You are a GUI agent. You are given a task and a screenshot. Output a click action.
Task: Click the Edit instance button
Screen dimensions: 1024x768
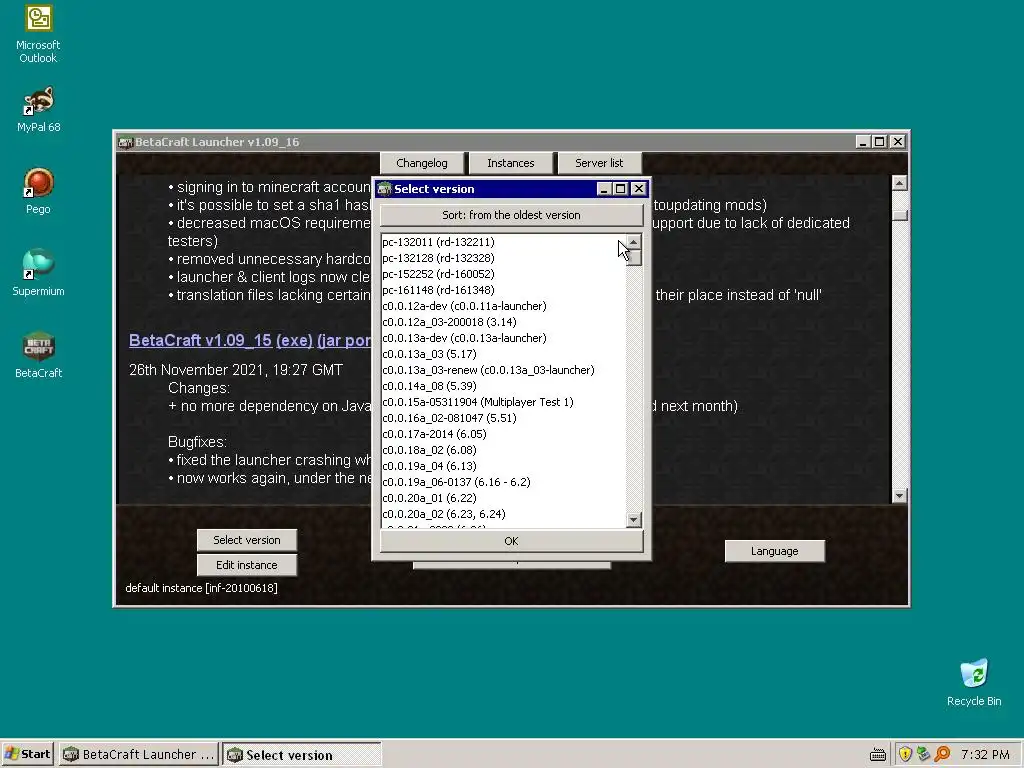pyautogui.click(x=247, y=565)
